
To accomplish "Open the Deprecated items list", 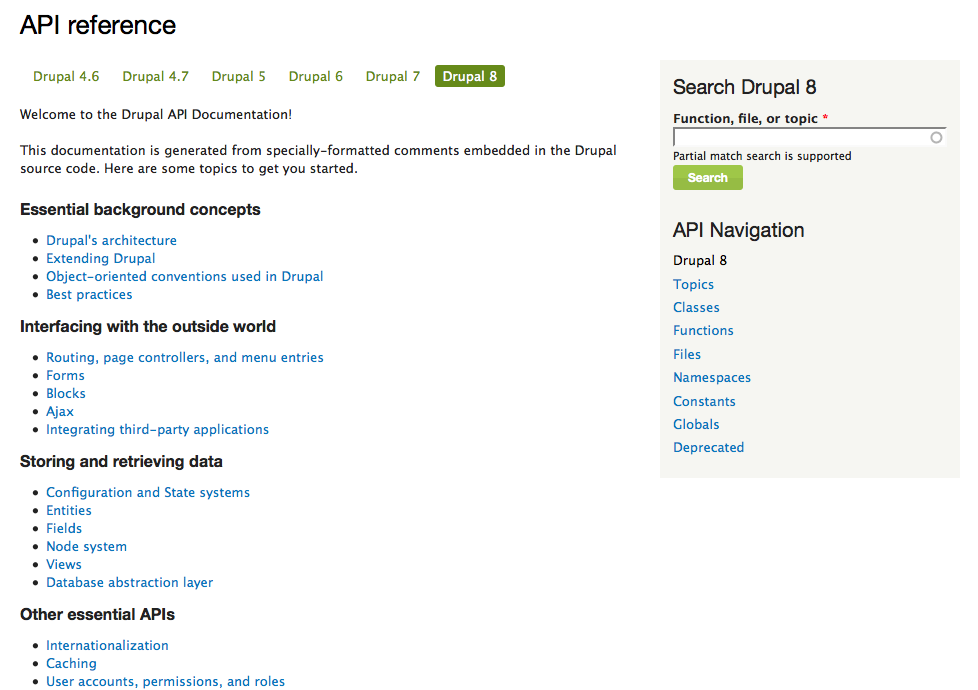I will click(708, 447).
